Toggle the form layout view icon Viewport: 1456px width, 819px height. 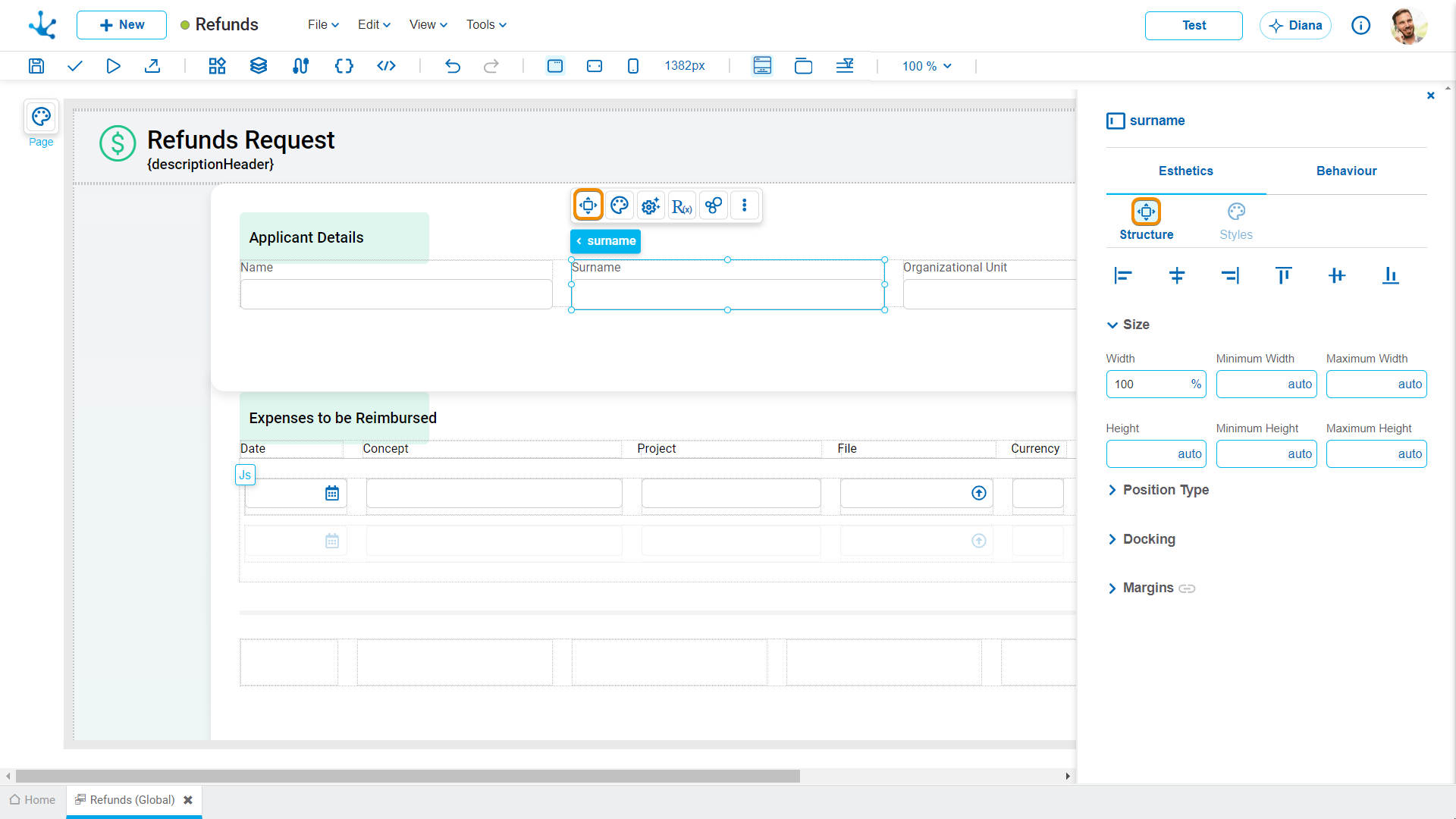762,66
